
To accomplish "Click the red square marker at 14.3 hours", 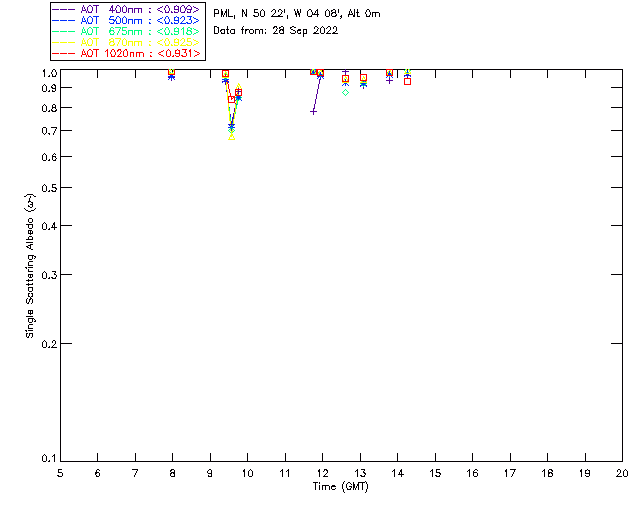I will tap(407, 82).
